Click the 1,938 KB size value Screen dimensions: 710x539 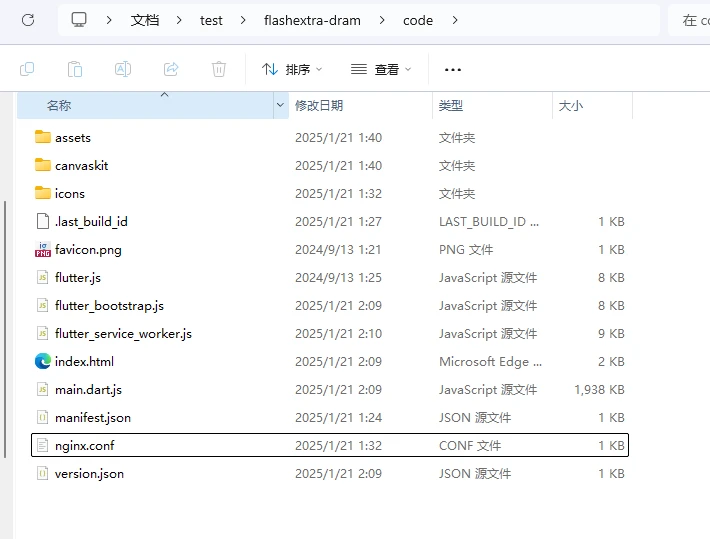[x=600, y=390]
